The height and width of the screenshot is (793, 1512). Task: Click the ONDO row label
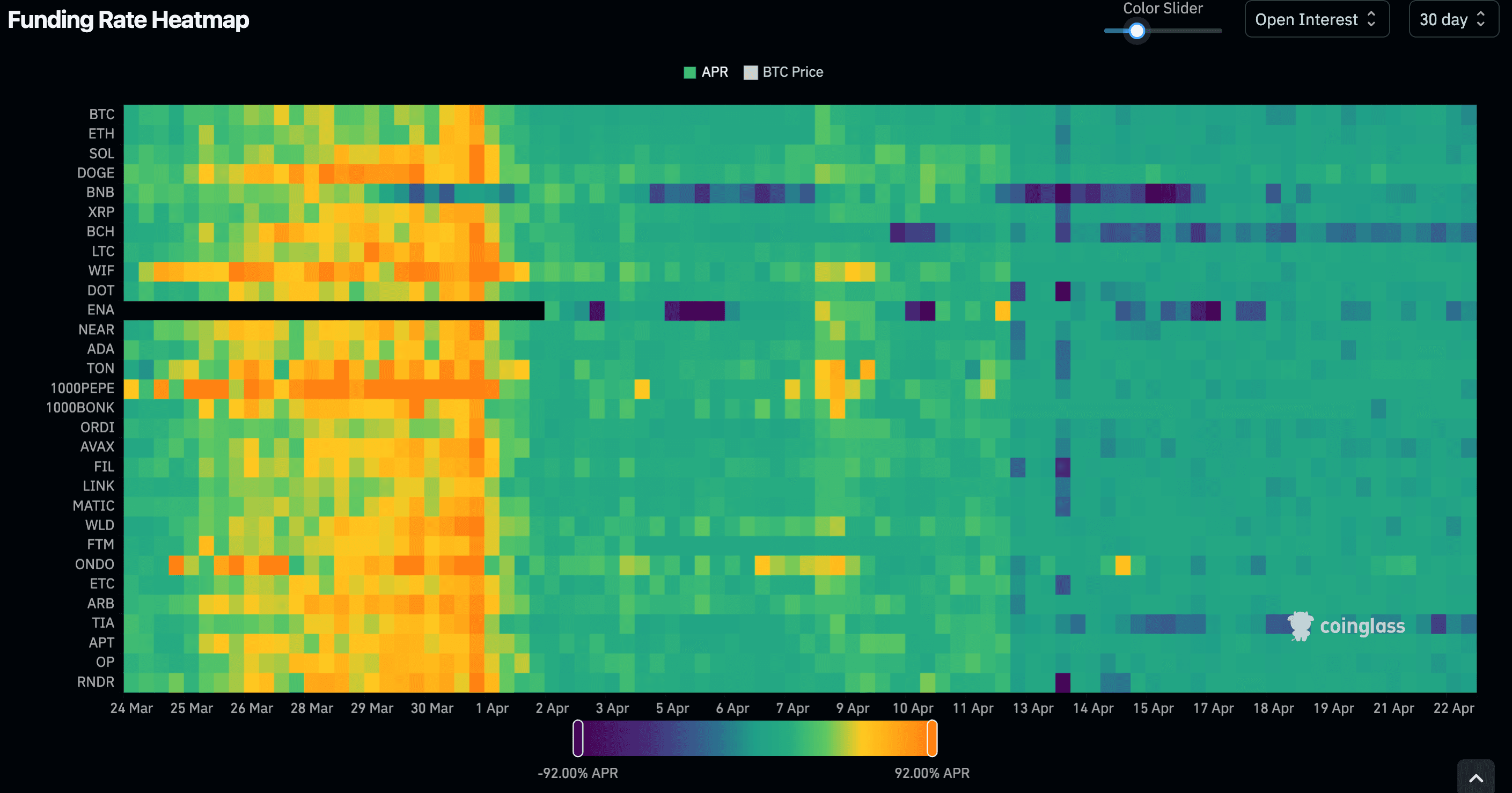[x=94, y=564]
